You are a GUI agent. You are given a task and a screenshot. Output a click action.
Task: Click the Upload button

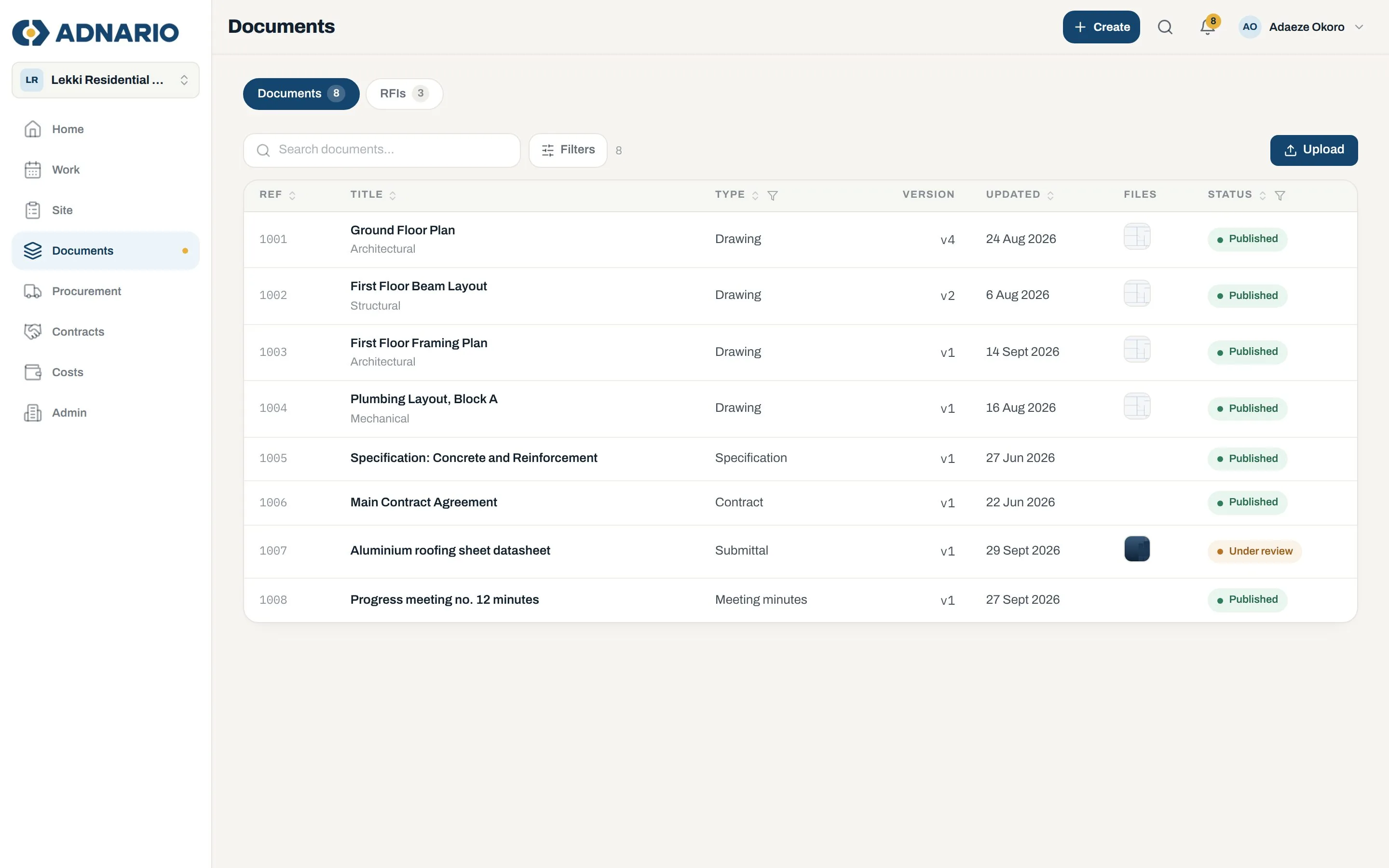(x=1314, y=150)
